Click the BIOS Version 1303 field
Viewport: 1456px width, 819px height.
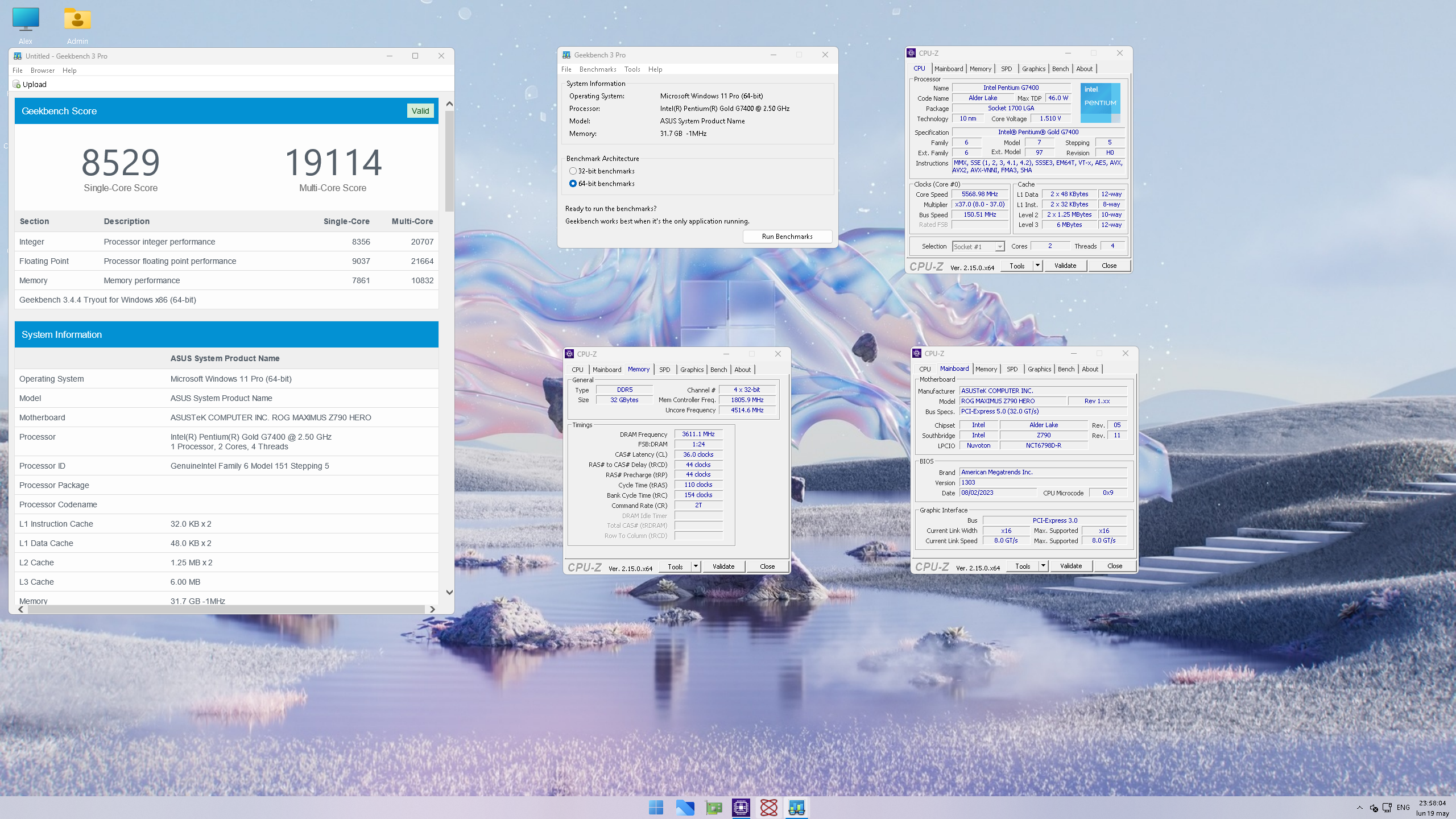(x=1043, y=482)
